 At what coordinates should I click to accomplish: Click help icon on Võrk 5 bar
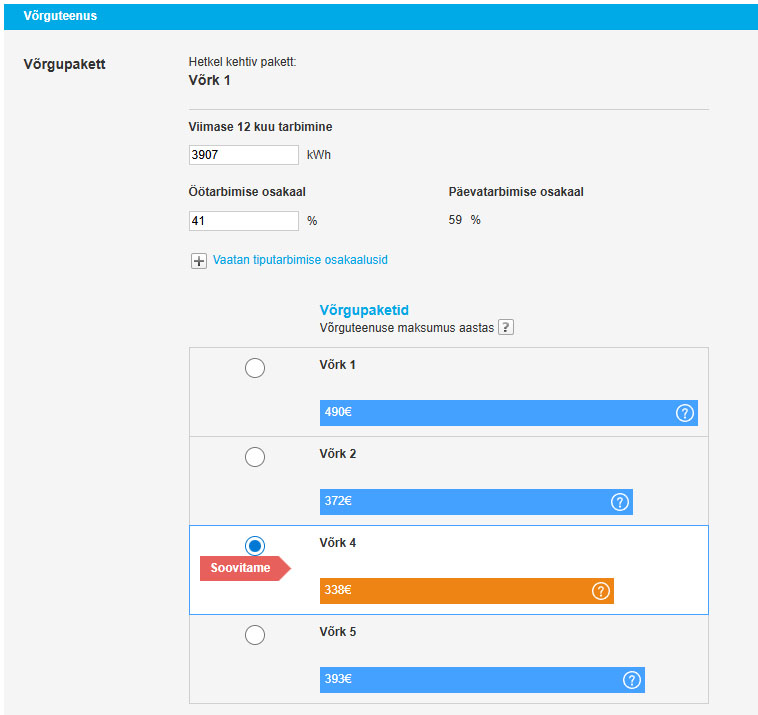coord(632,680)
